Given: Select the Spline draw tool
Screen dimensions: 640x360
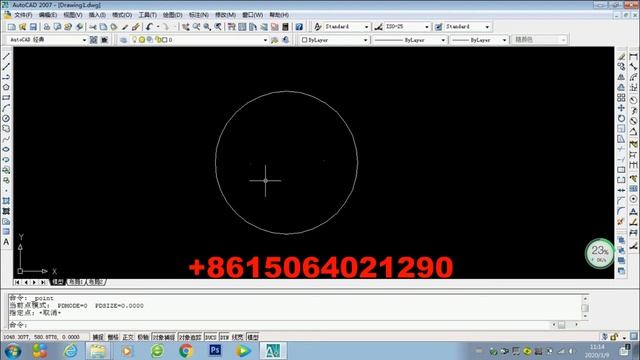Looking at the screenshot, I should pos(6,139).
